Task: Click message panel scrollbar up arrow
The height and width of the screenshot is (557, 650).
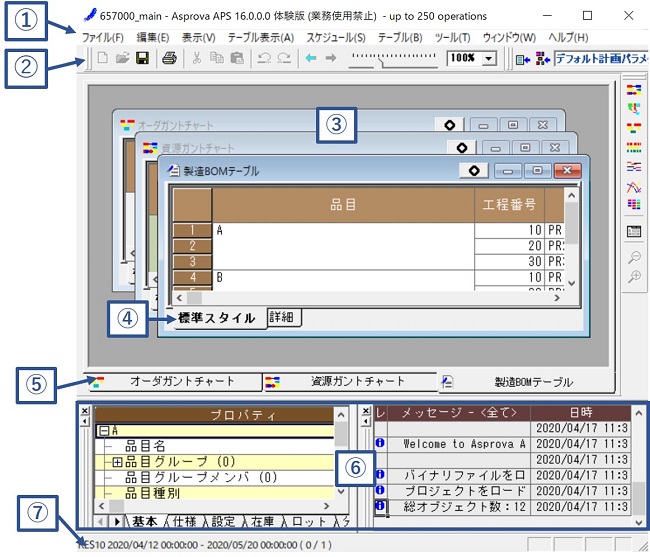Action: [639, 413]
